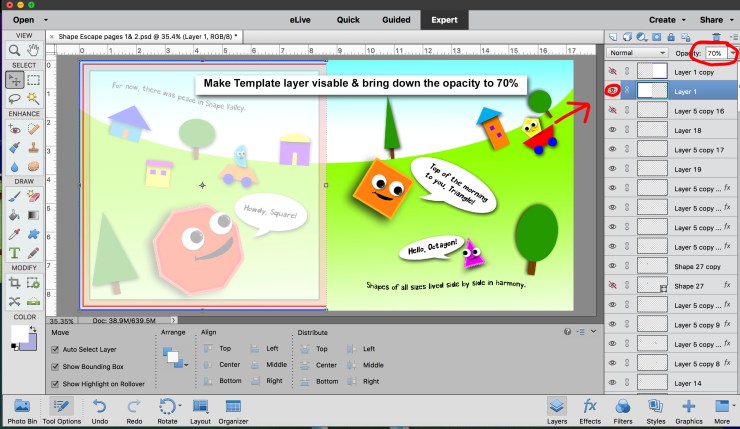The width and height of the screenshot is (740, 429).
Task: Open the Photo Bin panel
Action: pyautogui.click(x=21, y=409)
